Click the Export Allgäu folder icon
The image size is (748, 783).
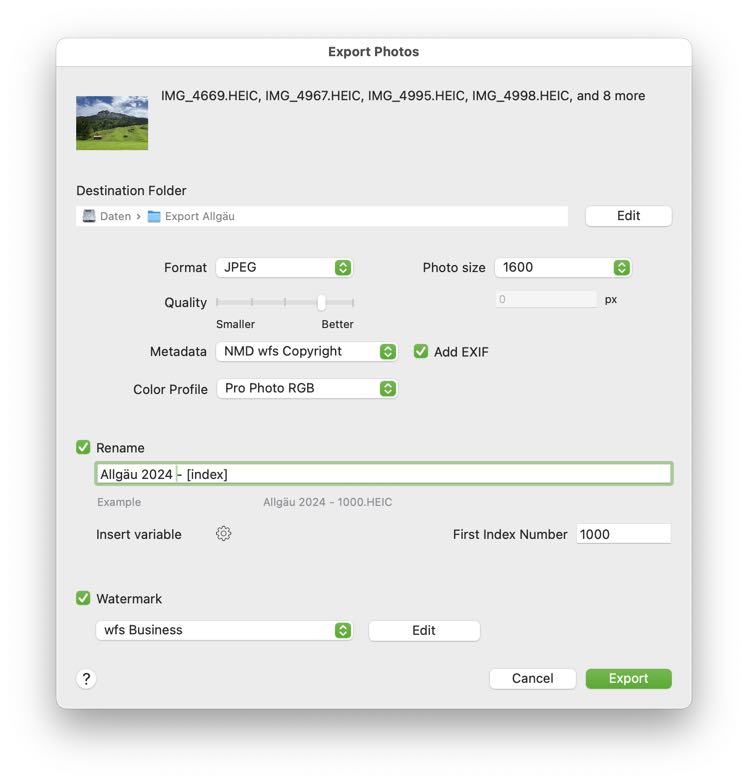[x=154, y=216]
